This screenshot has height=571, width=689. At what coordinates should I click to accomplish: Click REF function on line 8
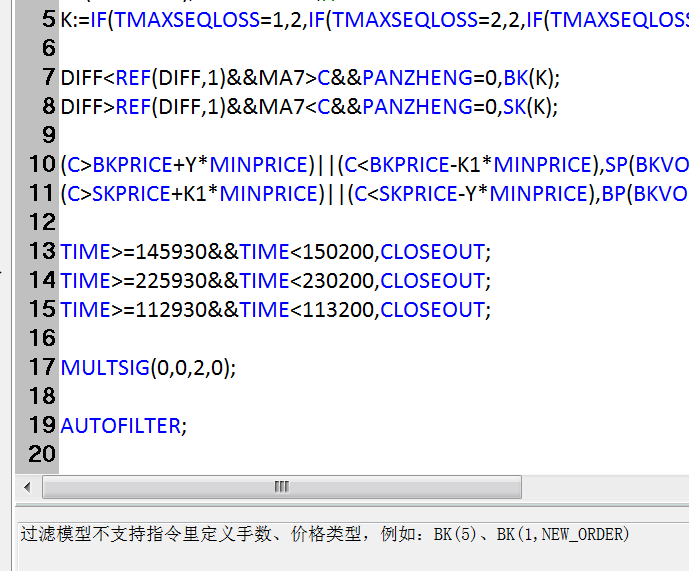pos(133,107)
